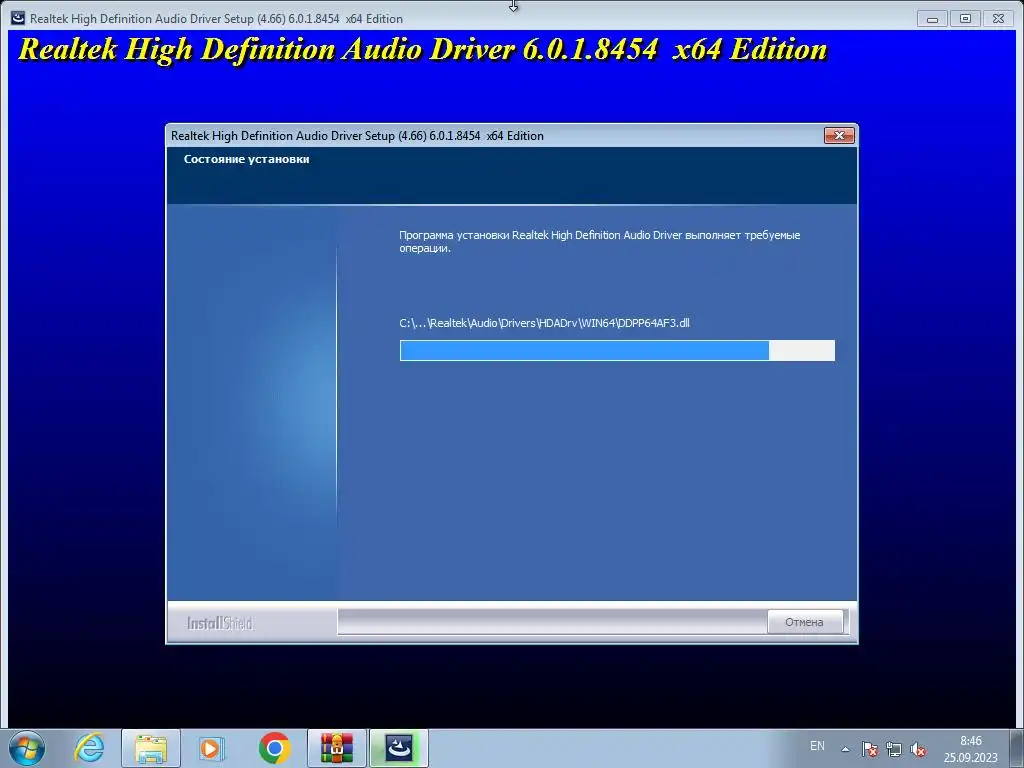Click the DDPP64AF3.dll file path text
This screenshot has height=768, width=1024.
click(x=544, y=323)
